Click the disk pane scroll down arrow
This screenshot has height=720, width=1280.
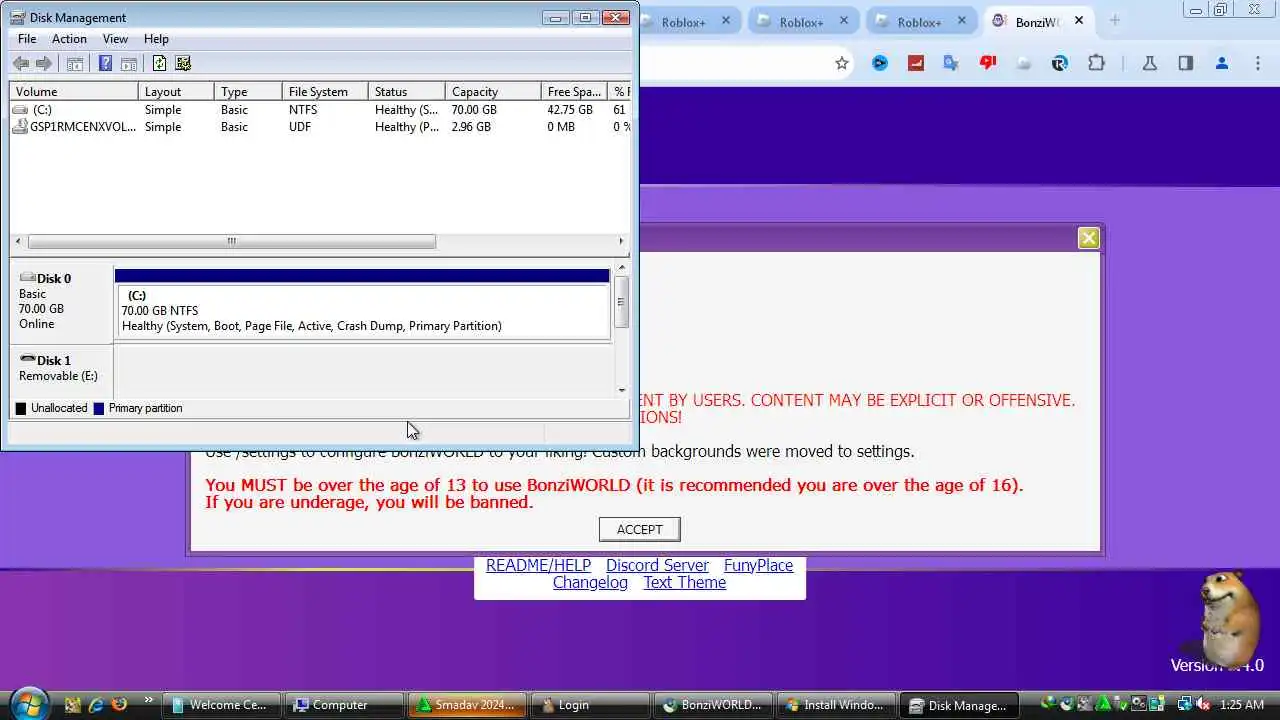(622, 390)
